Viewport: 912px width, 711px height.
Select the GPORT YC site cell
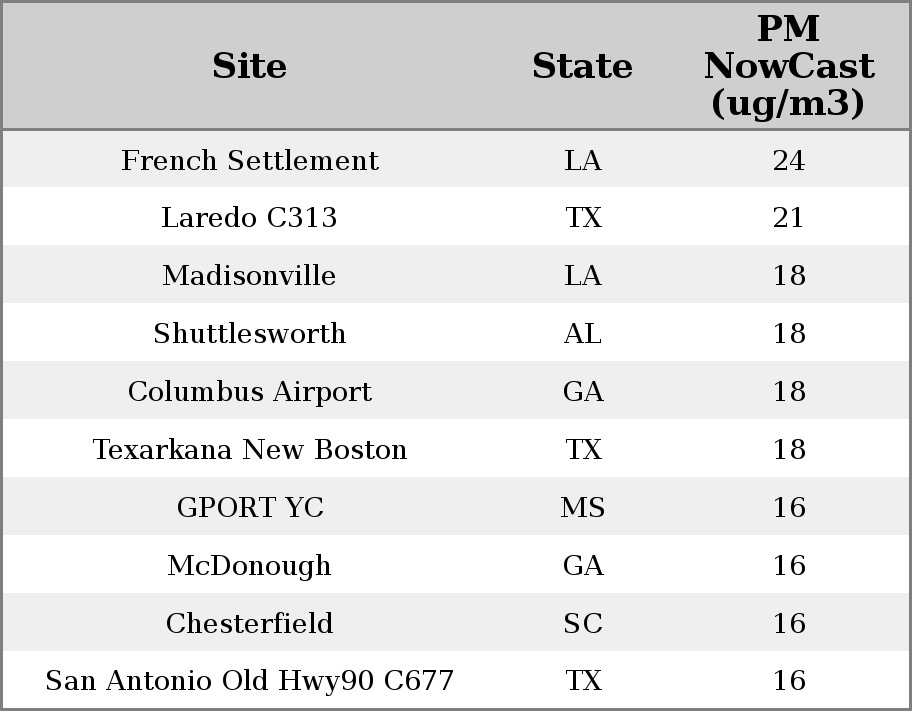point(250,507)
